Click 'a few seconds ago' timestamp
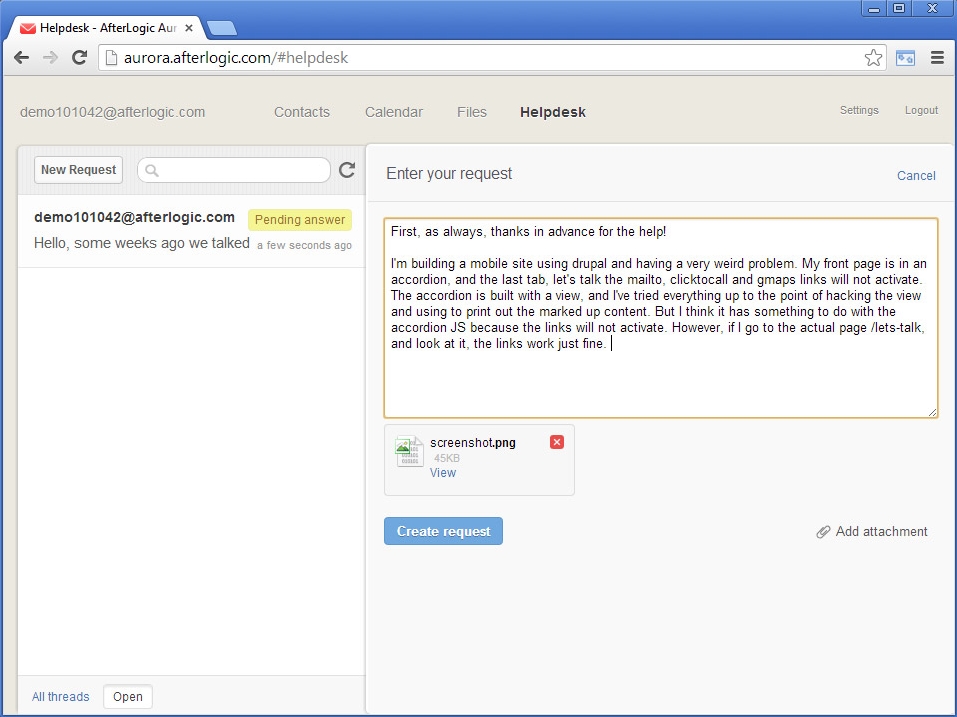The width and height of the screenshot is (957, 717). [304, 245]
